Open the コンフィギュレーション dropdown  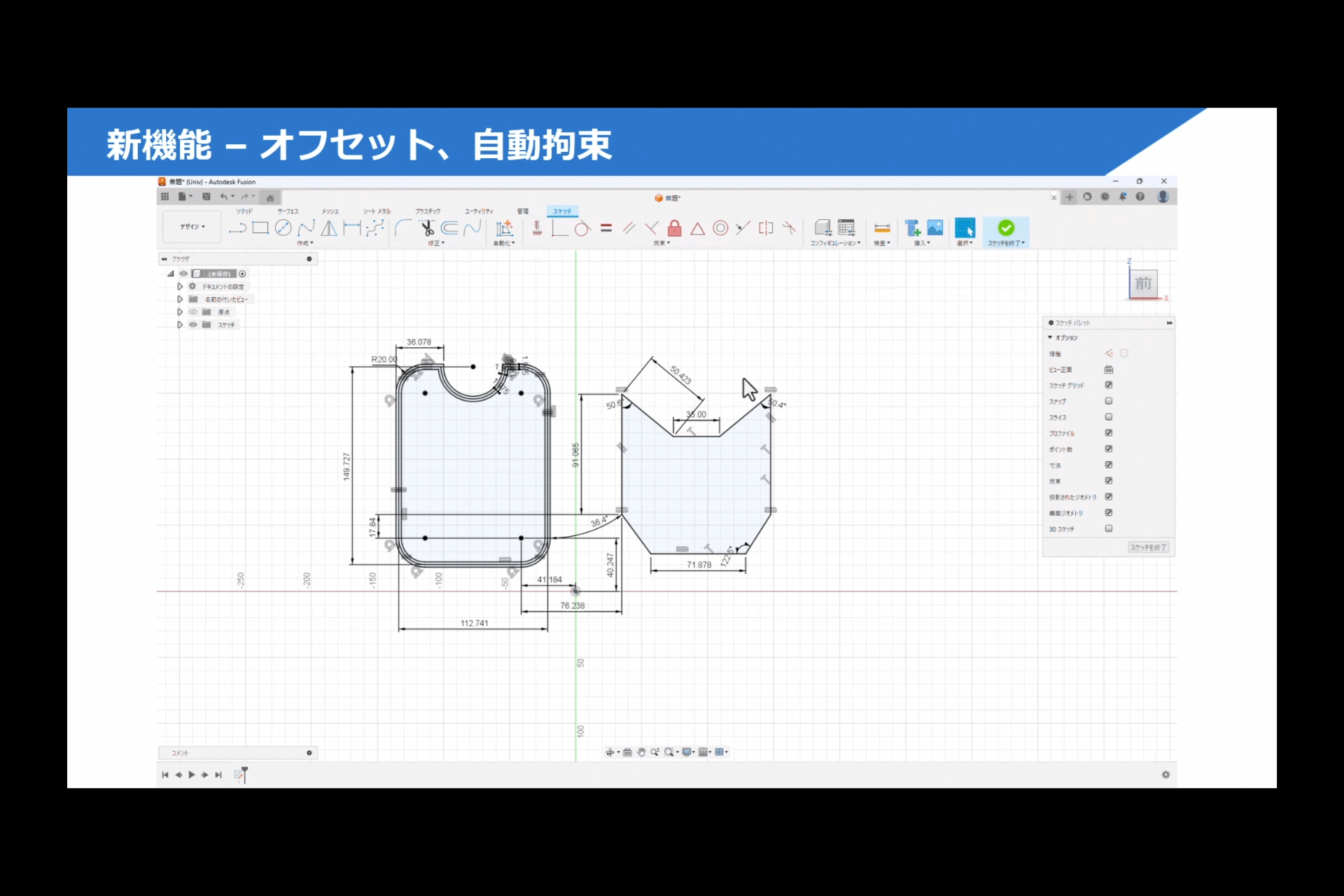pos(835,244)
